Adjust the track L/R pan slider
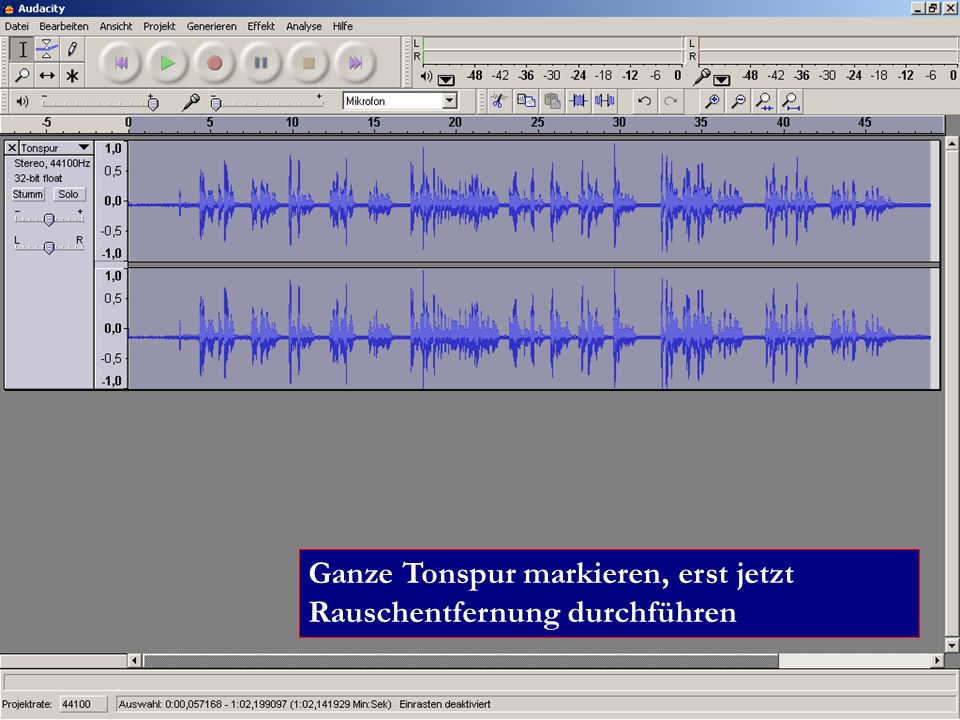The image size is (960, 720). click(49, 246)
